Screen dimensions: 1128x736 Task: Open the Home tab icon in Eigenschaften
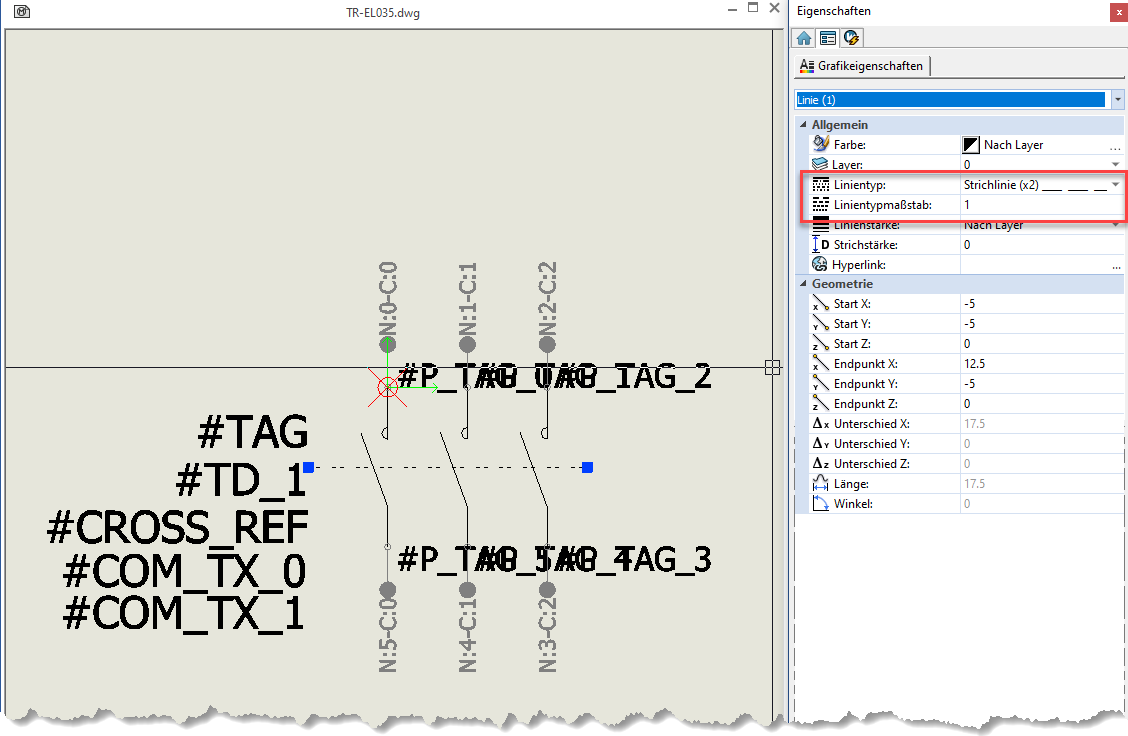(x=804, y=38)
